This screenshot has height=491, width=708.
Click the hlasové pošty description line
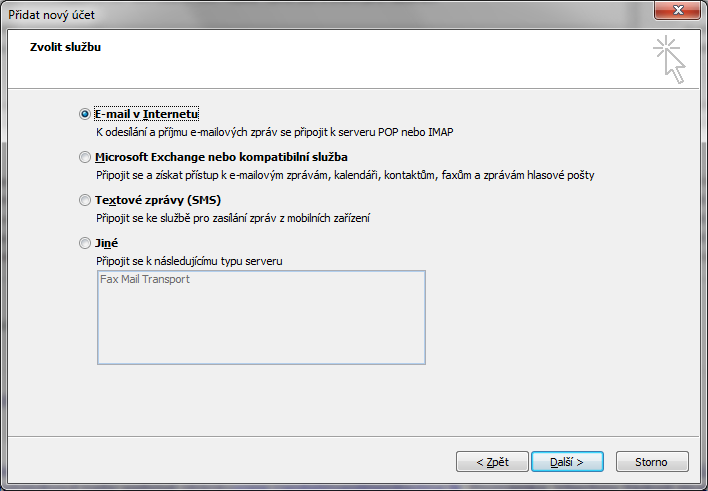(345, 175)
